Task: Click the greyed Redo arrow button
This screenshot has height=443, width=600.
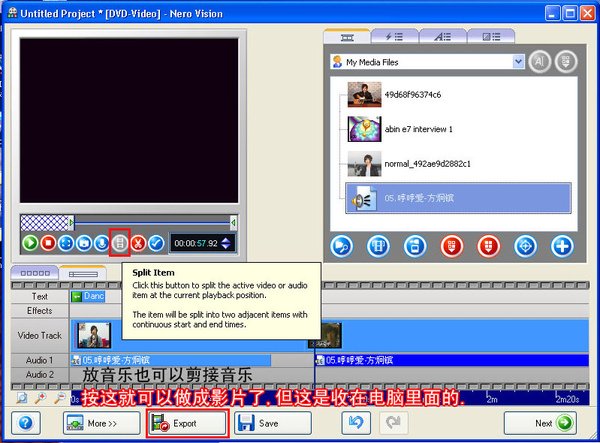Action: coord(394,423)
